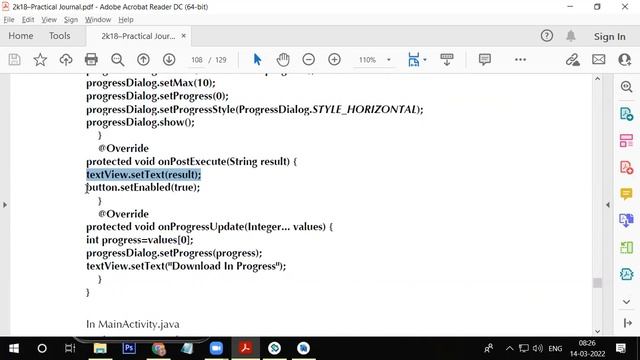Open Export PDF tool in sidebar
Screen dimensions: 640x360
[627, 113]
